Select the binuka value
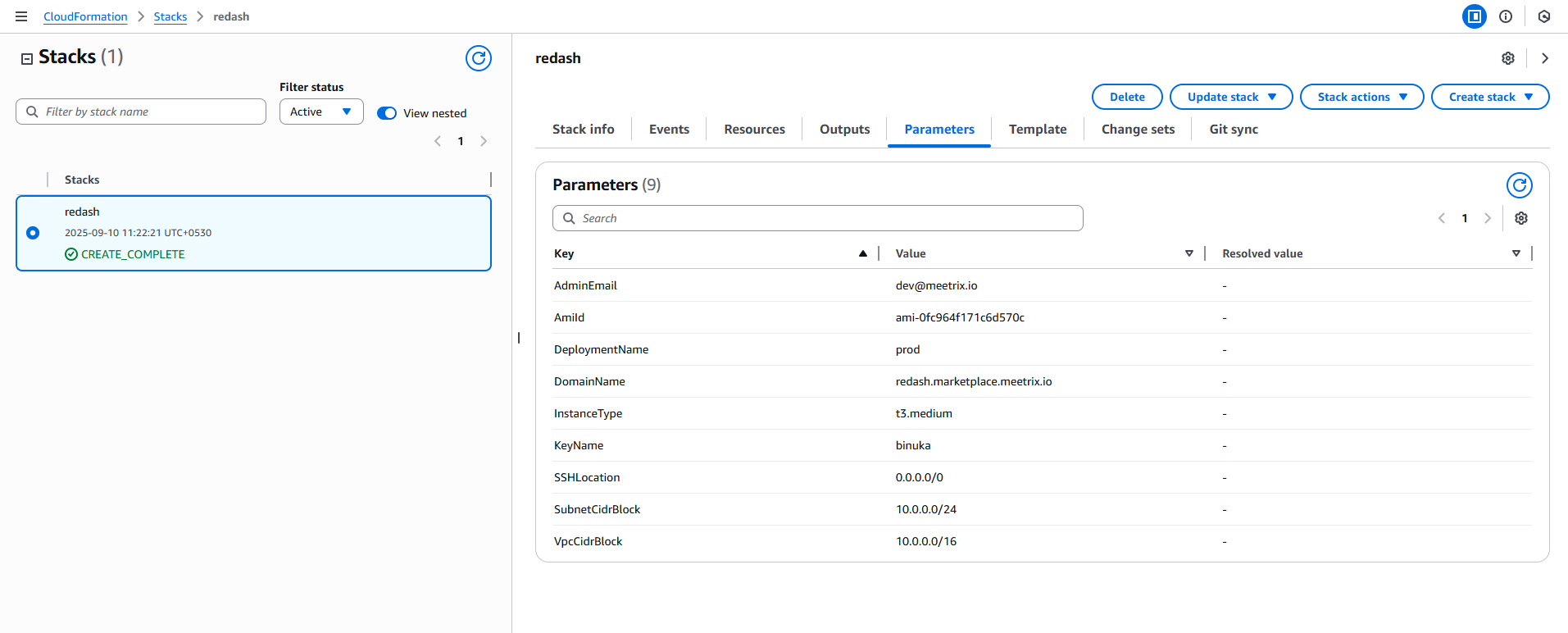 [x=913, y=445]
